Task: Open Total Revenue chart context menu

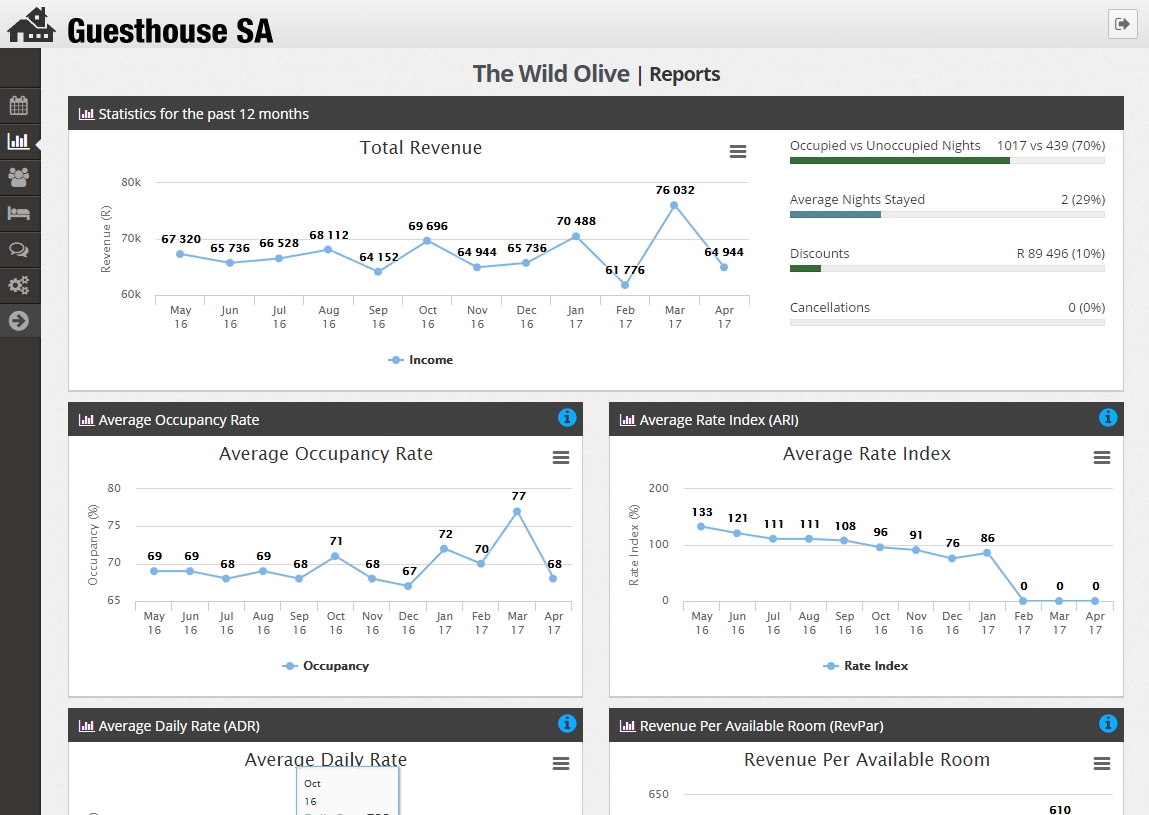Action: click(x=738, y=152)
